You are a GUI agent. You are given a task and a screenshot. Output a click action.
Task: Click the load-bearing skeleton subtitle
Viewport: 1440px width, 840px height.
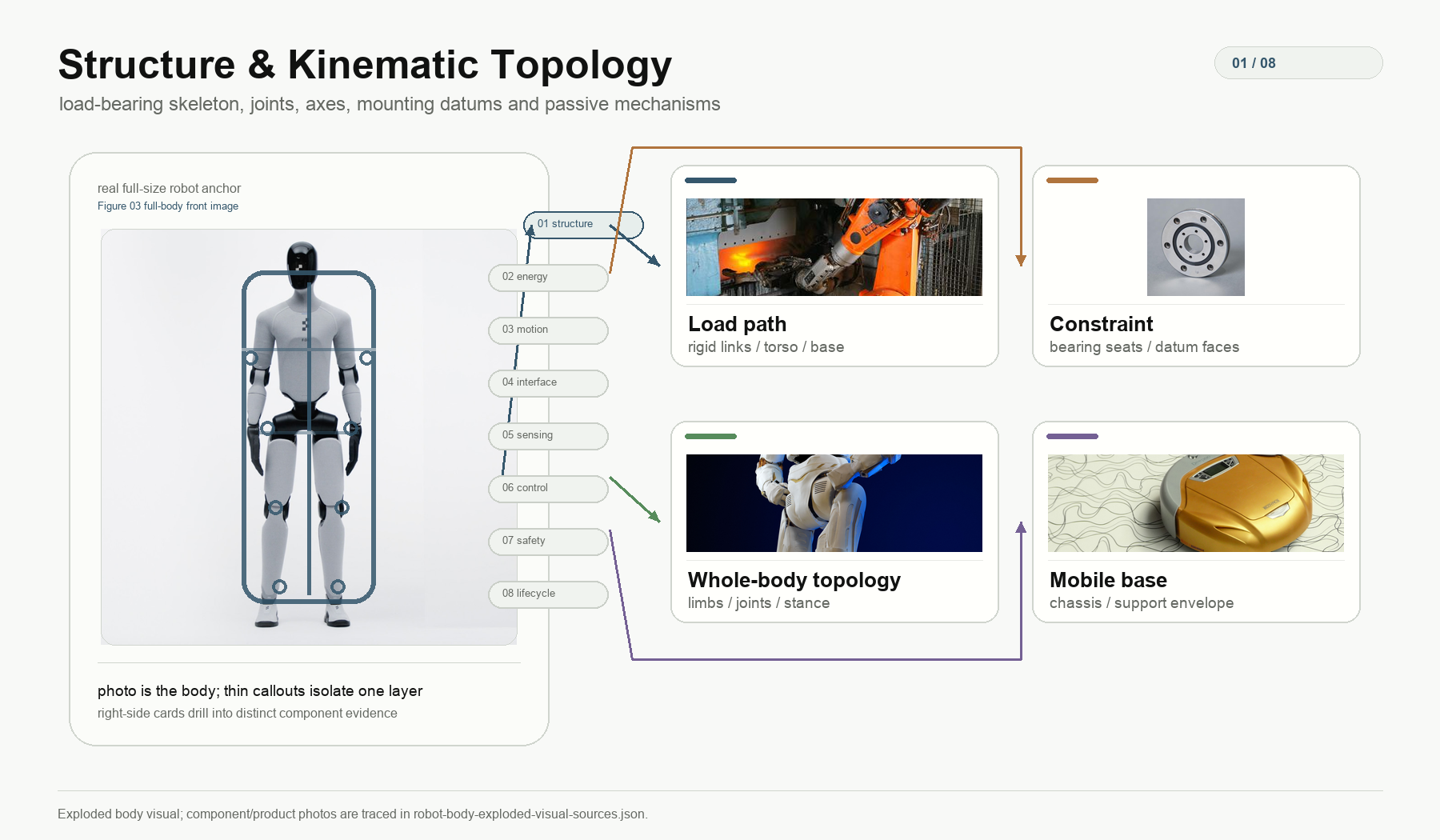coord(390,105)
